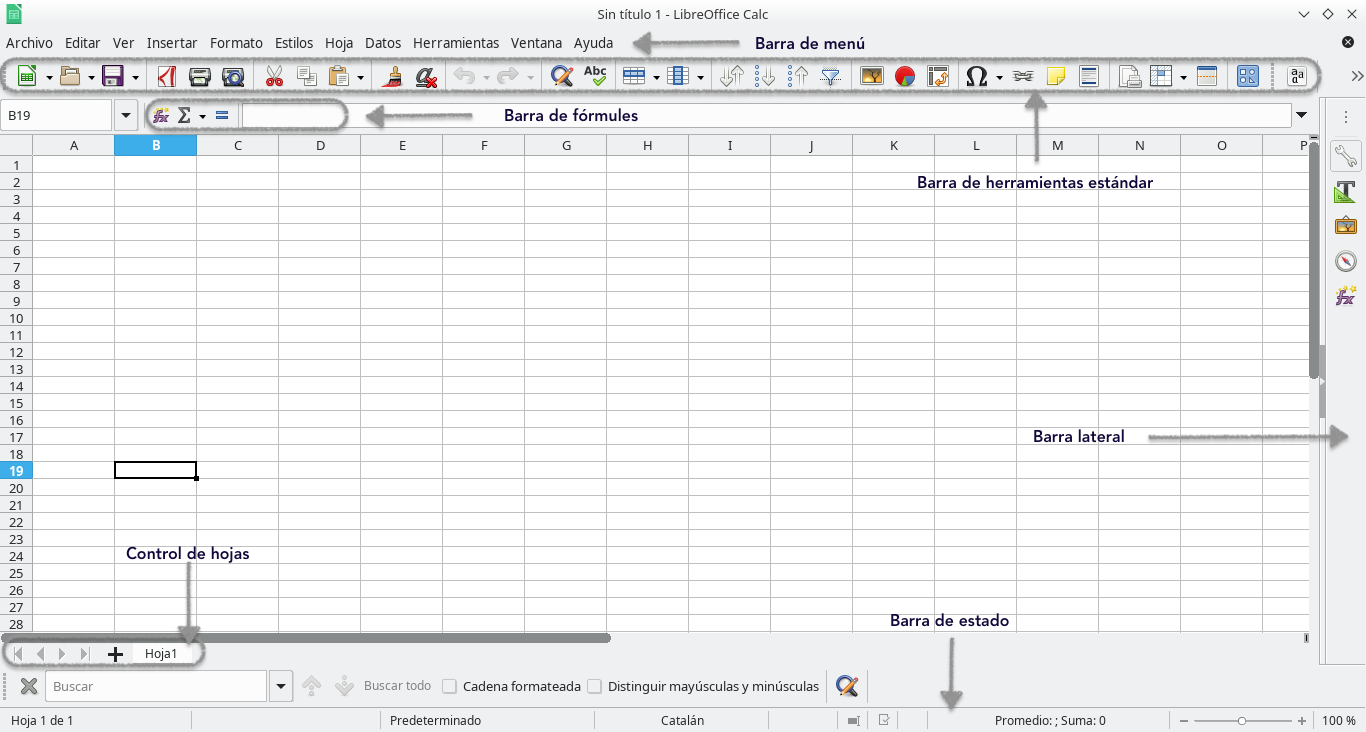Click the Omega special character icon
1366x732 pixels.
click(x=978, y=76)
